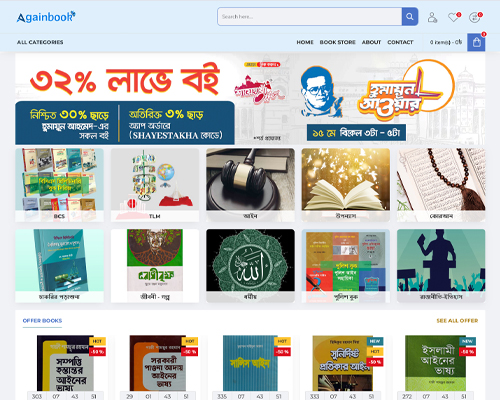
Task: Click the Humayun Ahmed 32% promotional banner
Action: tap(250, 99)
